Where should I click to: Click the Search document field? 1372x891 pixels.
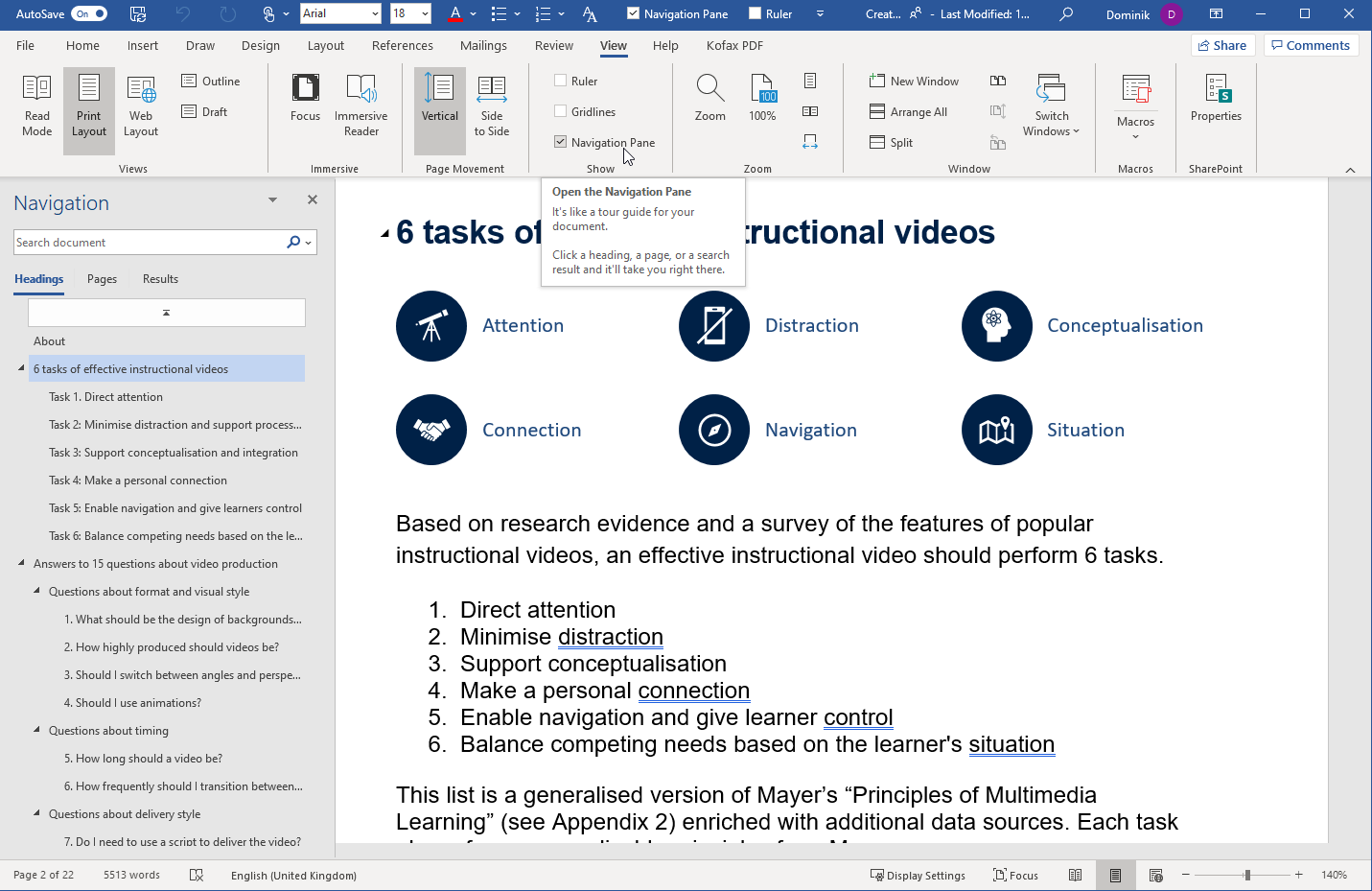pyautogui.click(x=149, y=243)
